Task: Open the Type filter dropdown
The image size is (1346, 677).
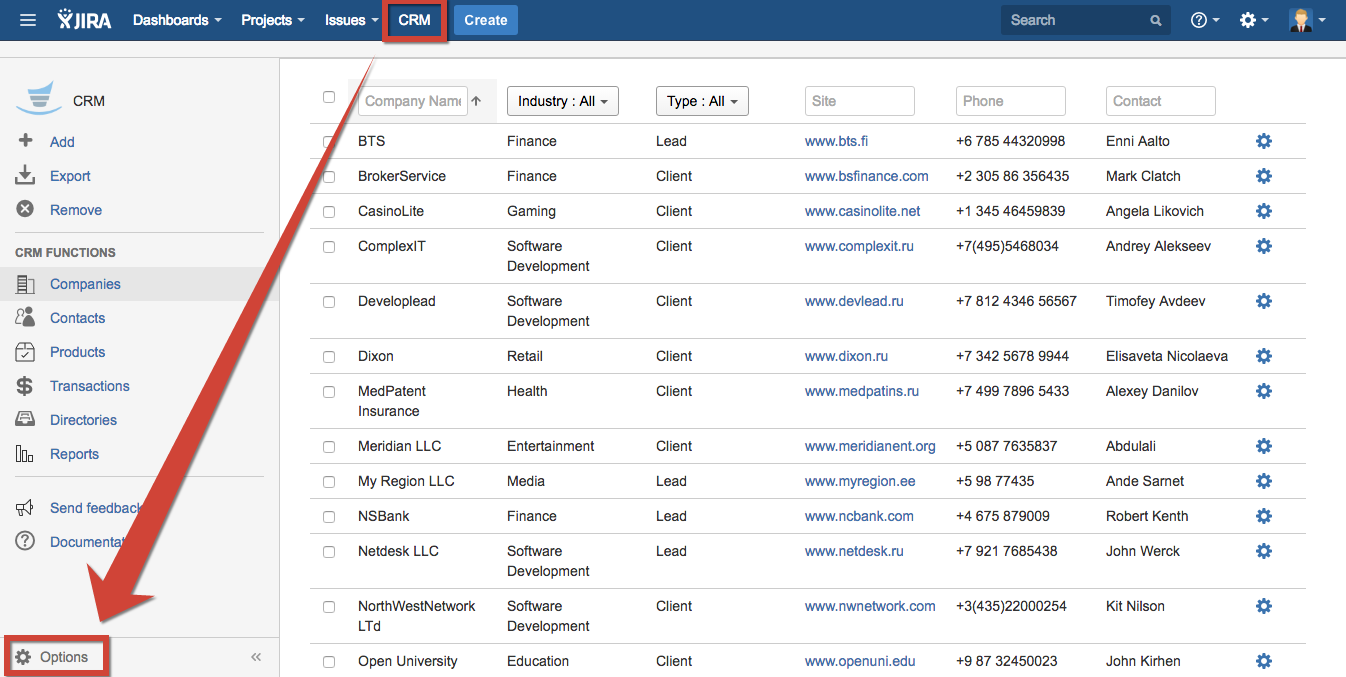Action: [x=702, y=101]
